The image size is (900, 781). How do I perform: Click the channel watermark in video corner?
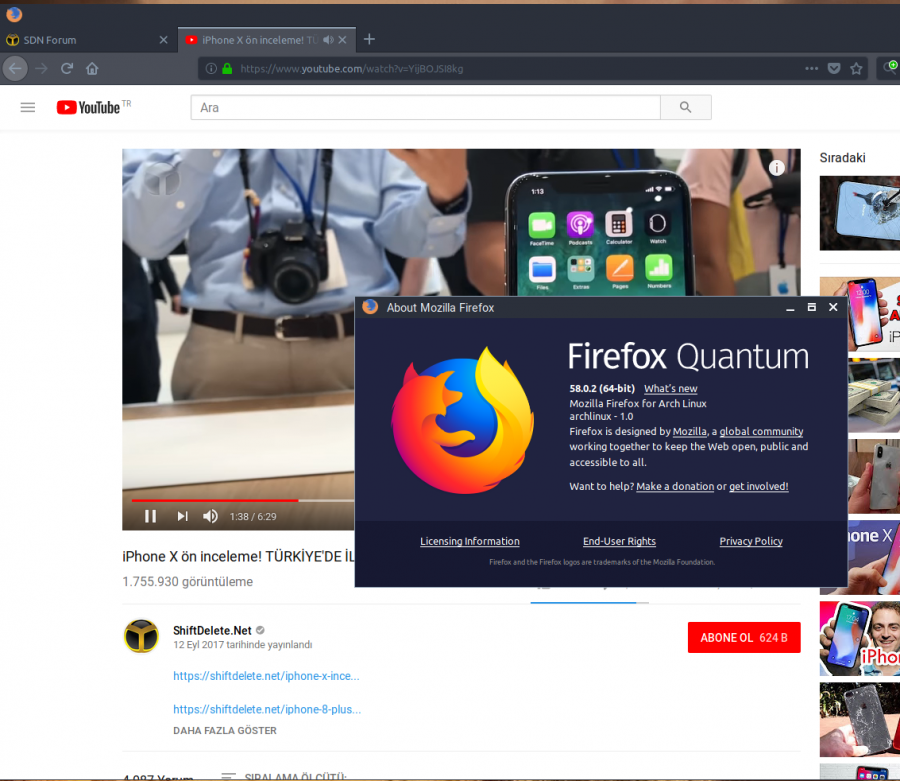coord(162,179)
